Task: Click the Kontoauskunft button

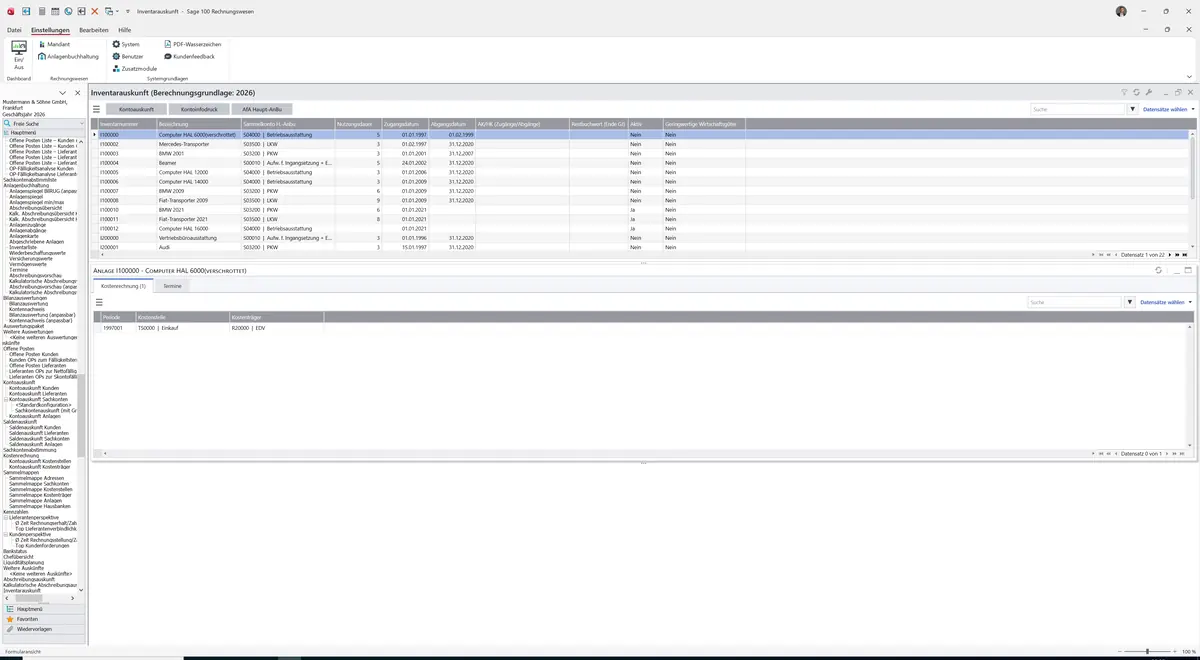Action: coord(136,109)
